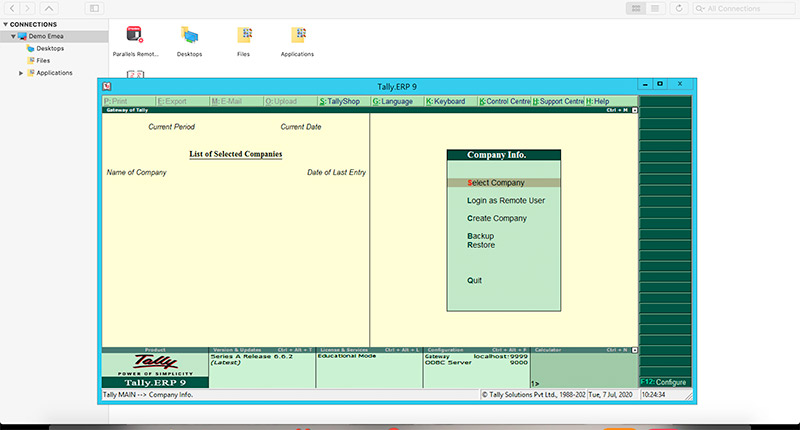Click the Date of Last Entry label
The height and width of the screenshot is (430, 800).
(x=336, y=172)
